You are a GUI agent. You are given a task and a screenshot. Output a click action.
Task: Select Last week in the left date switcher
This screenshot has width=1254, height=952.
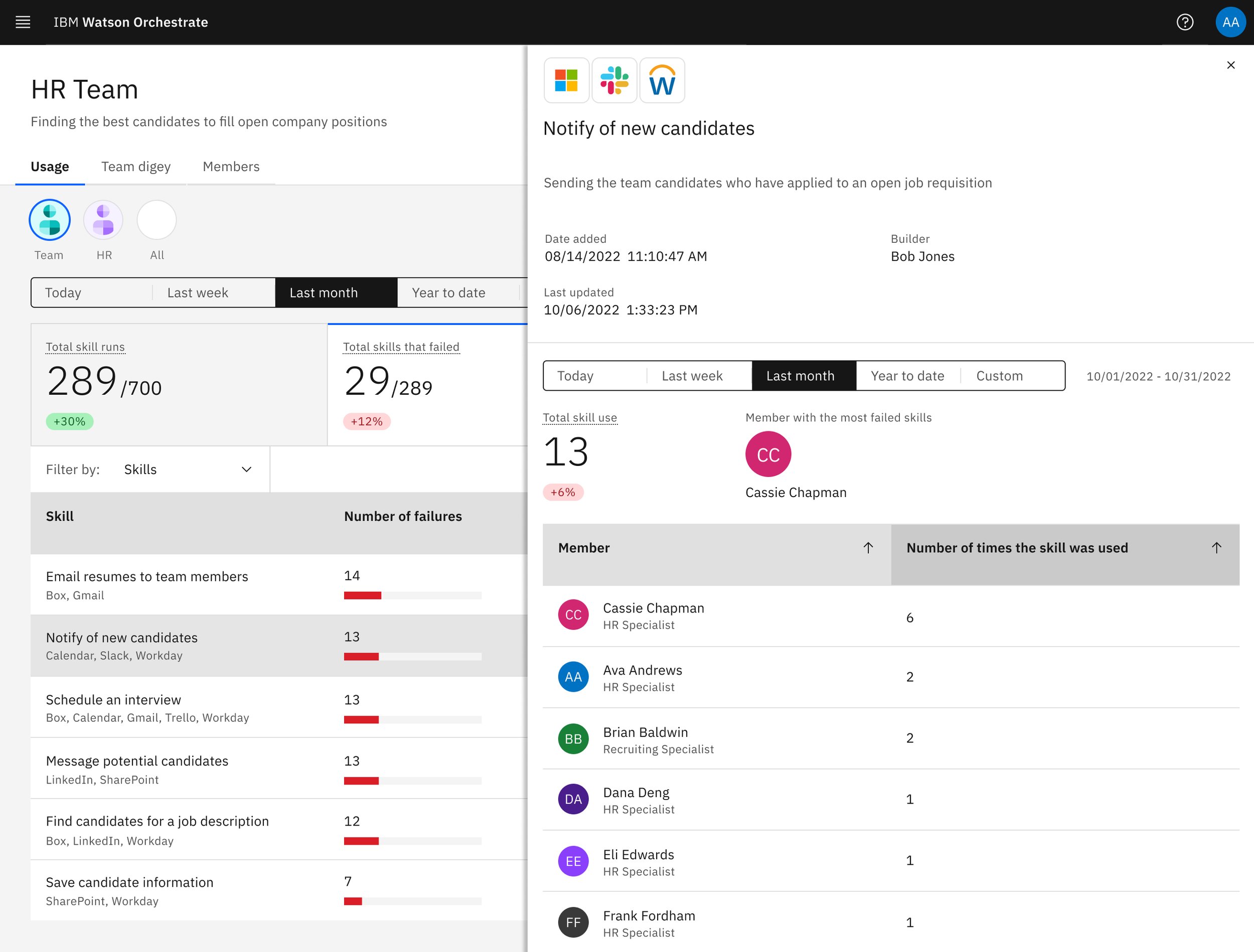(x=214, y=292)
